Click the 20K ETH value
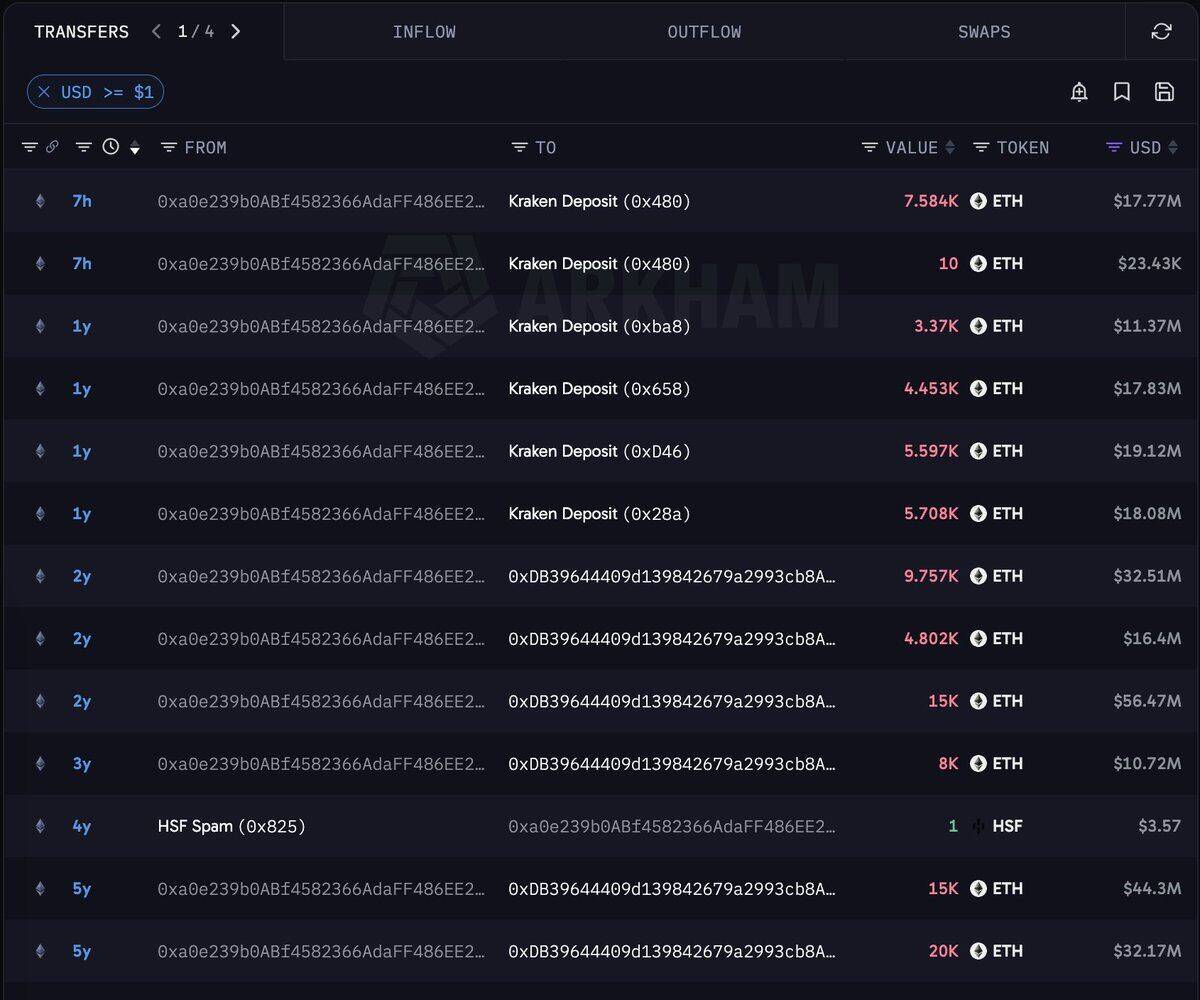This screenshot has height=1000, width=1200. click(x=943, y=951)
